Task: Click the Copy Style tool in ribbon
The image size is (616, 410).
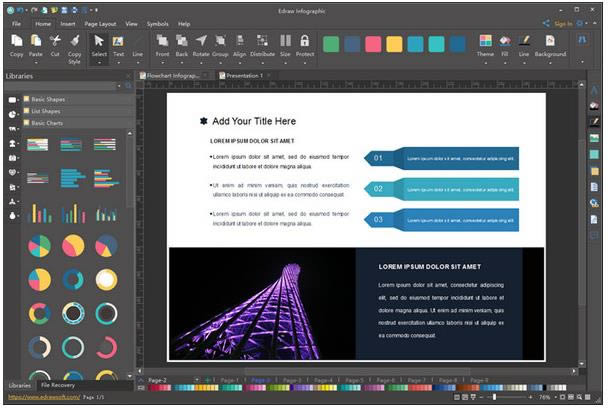Action: (74, 46)
